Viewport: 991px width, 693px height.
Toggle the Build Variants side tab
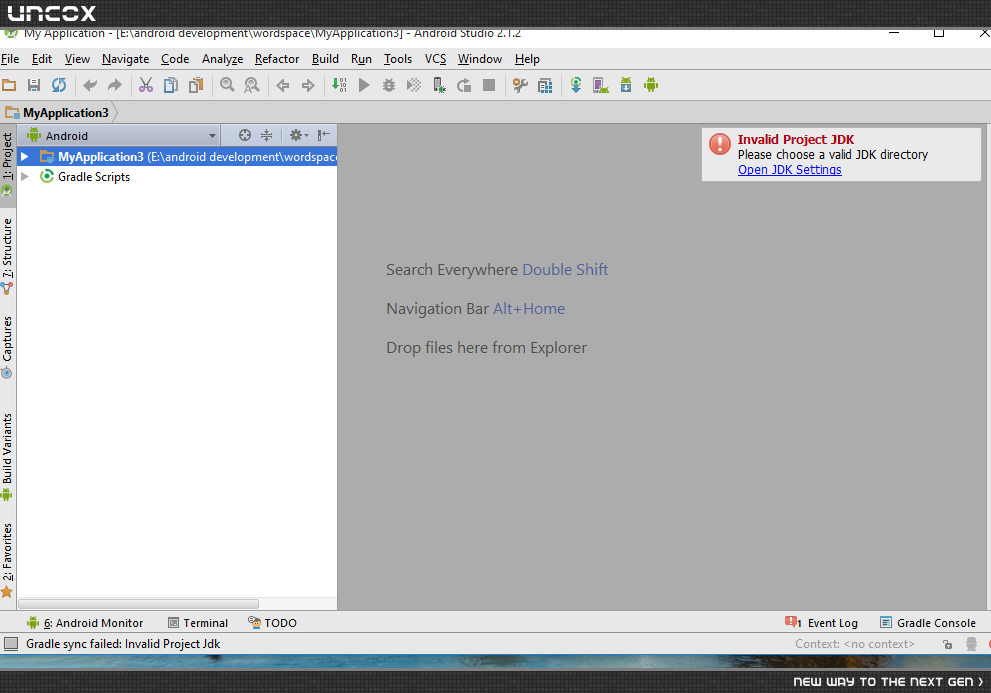pos(8,457)
